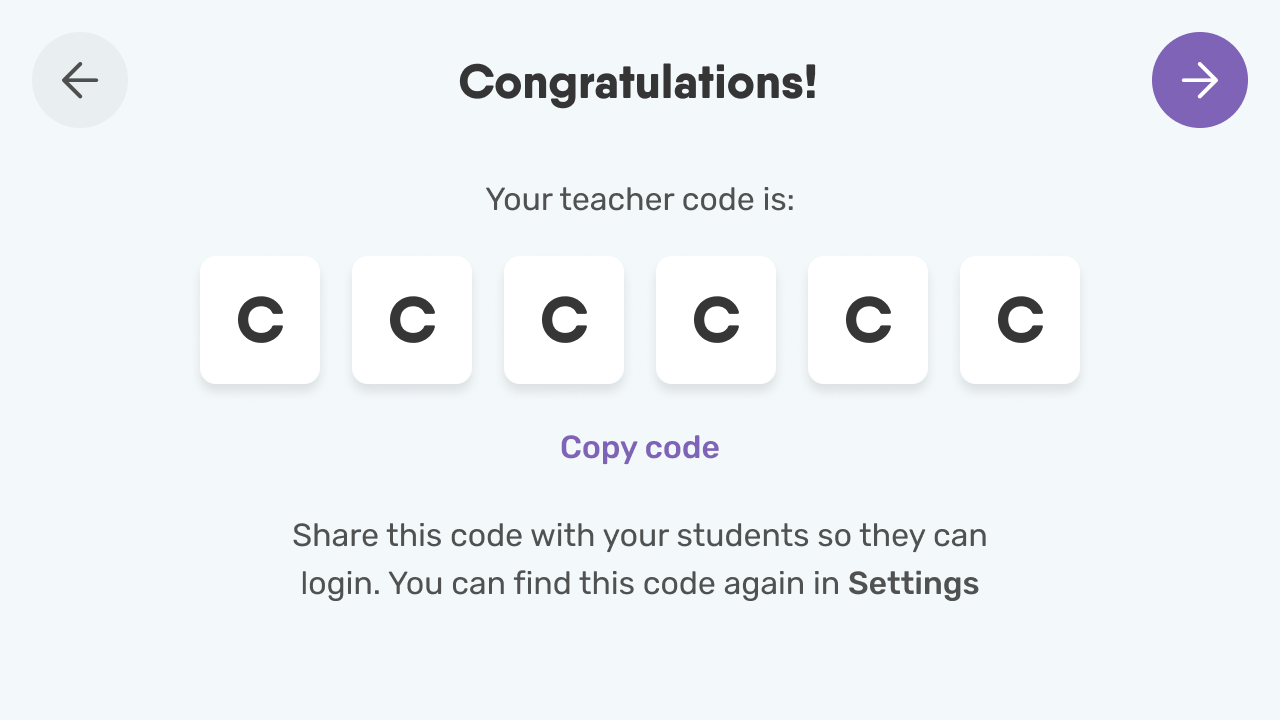Click the "Your teacher code is:" label
The image size is (1280, 720).
click(640, 200)
